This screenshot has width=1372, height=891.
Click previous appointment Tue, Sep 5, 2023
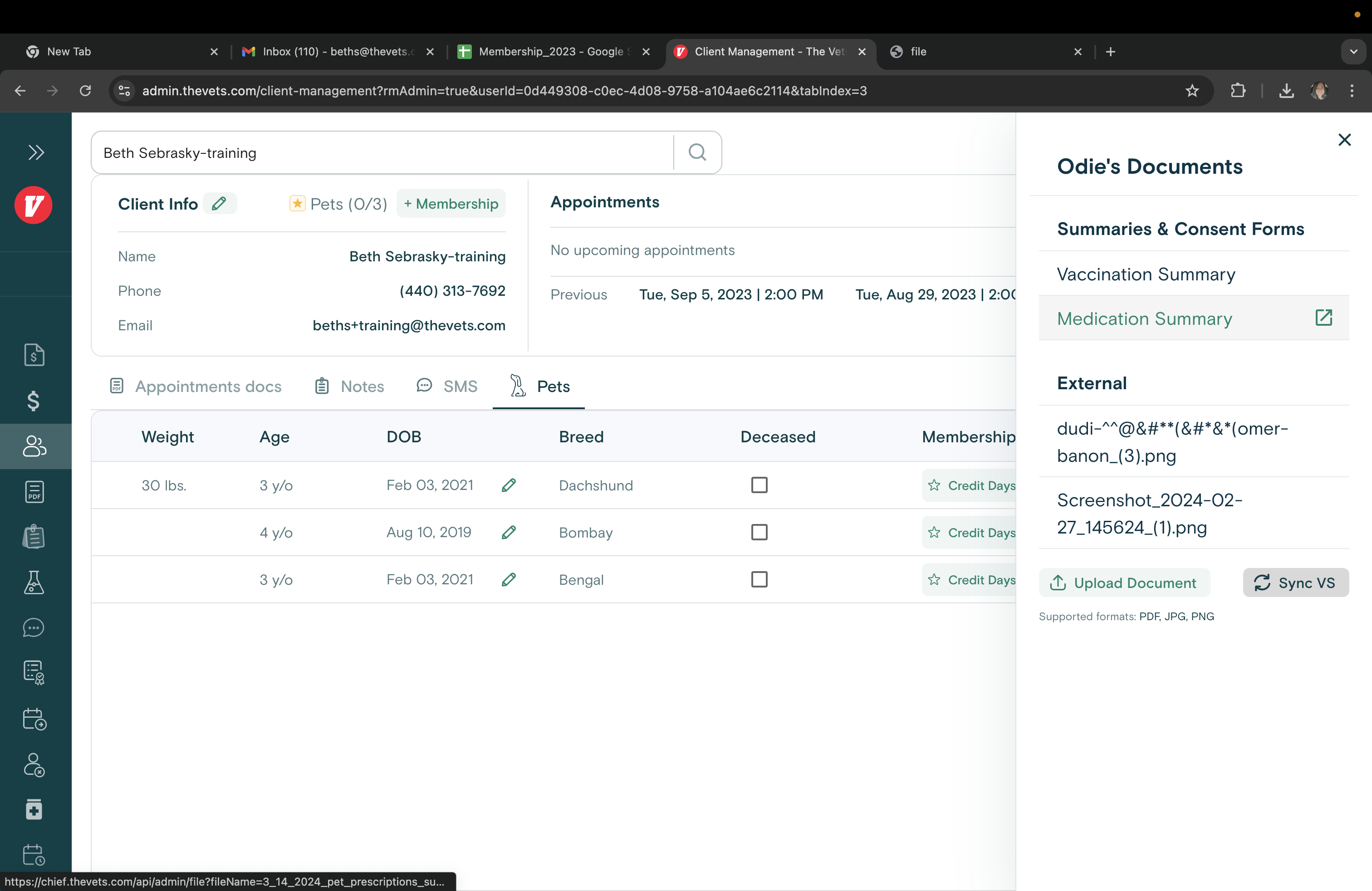pos(731,294)
